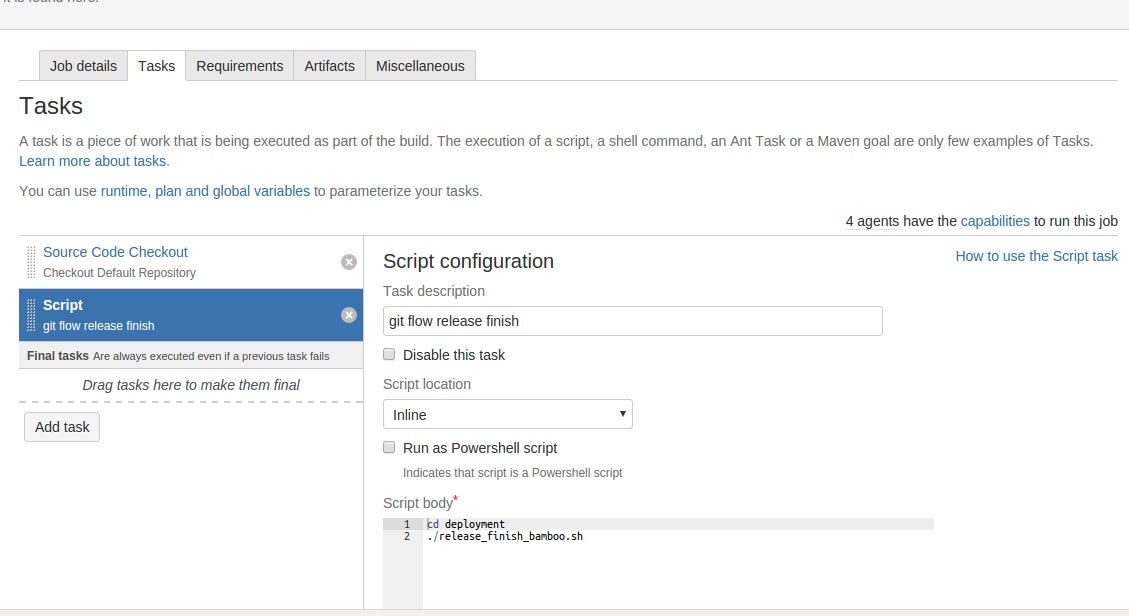Enable Run as Powershell script
This screenshot has height=616, width=1129.
coord(389,447)
